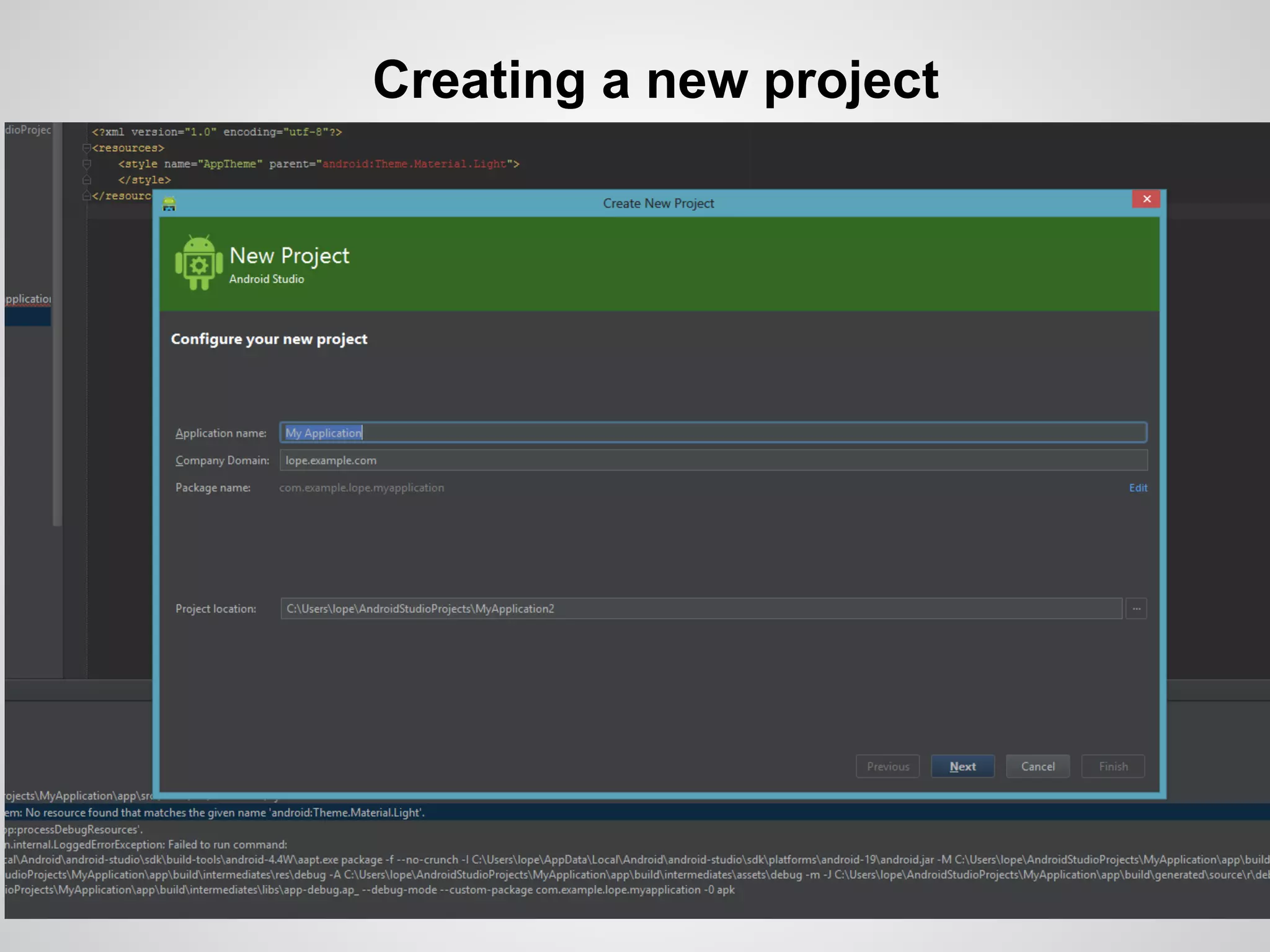Click the Edit package name link

pyautogui.click(x=1138, y=488)
